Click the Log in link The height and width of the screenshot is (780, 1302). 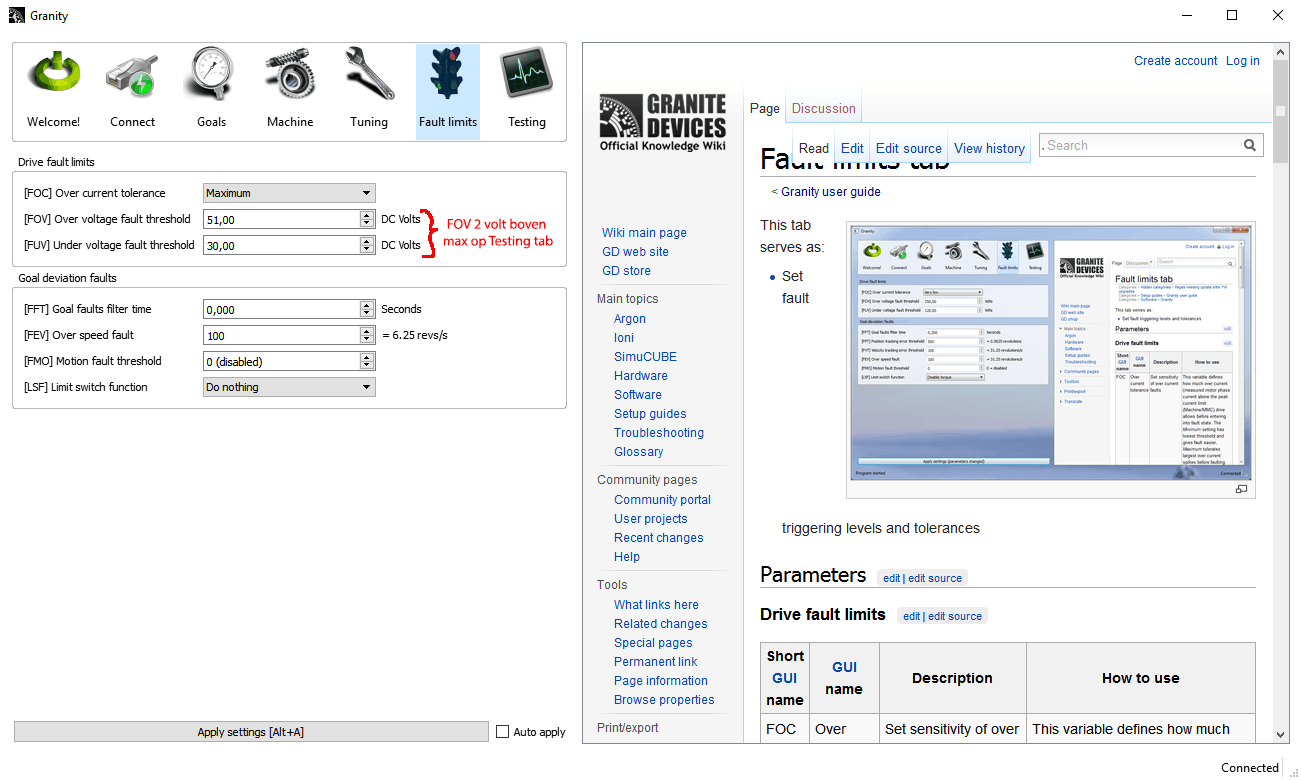[x=1243, y=61]
